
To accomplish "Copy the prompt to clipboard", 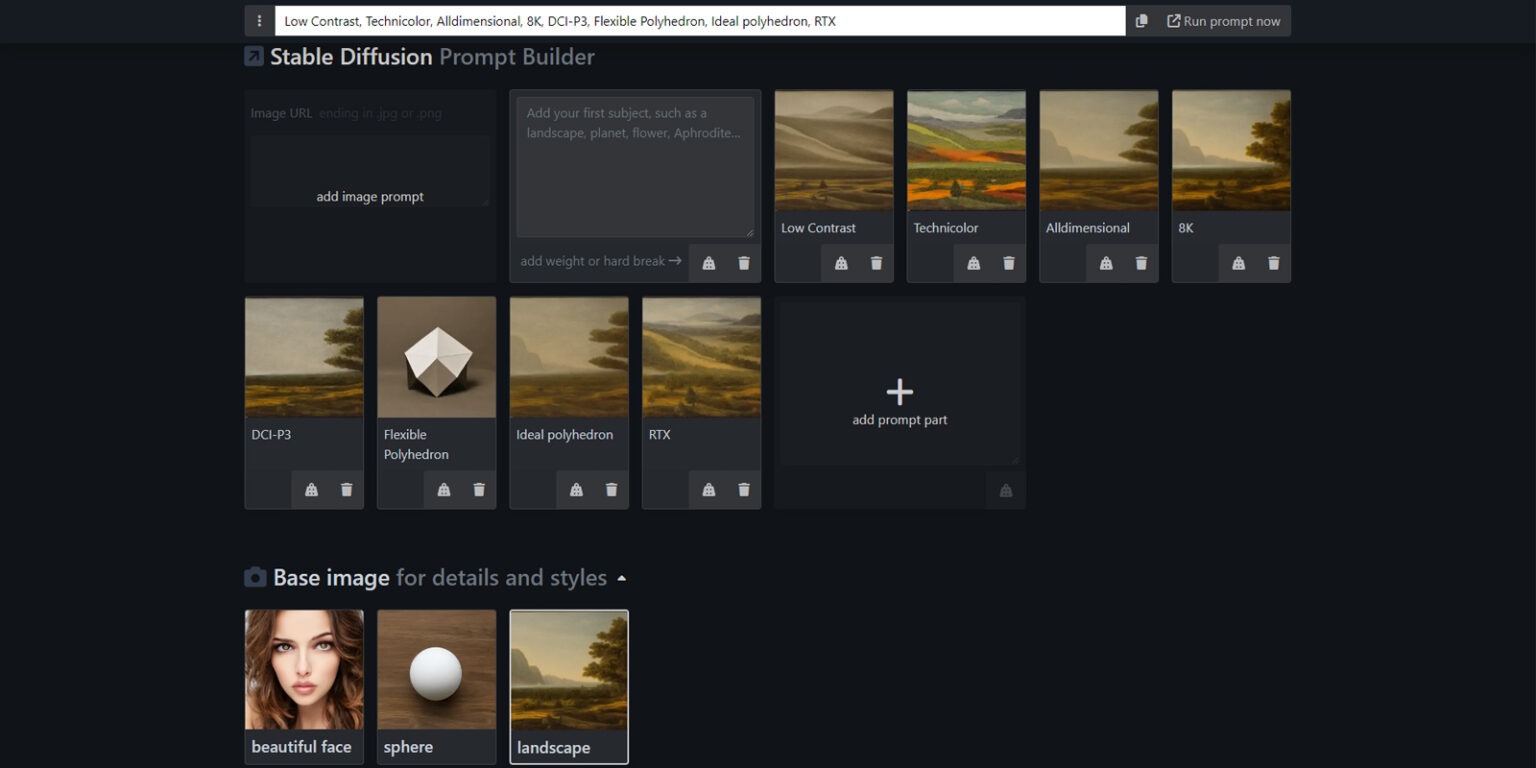I will click(1141, 21).
